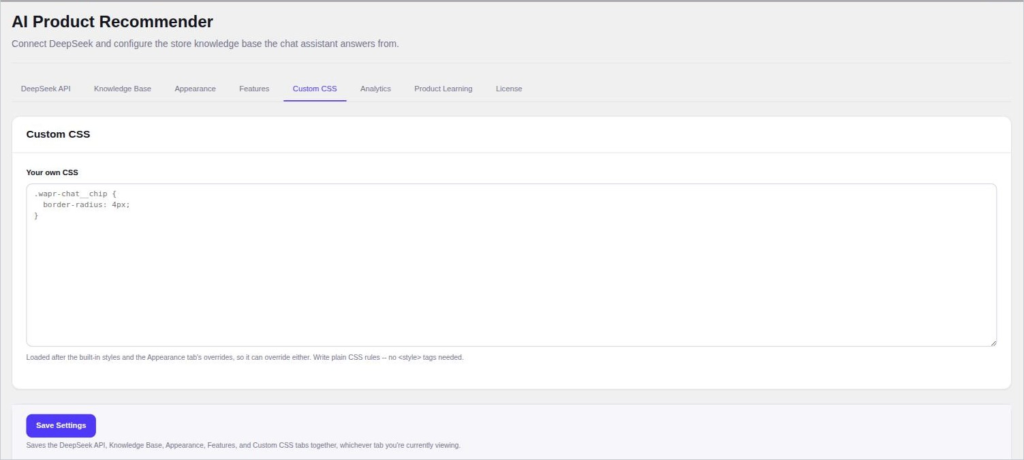
Task: Focus the Your own CSS textarea
Action: coord(511,265)
